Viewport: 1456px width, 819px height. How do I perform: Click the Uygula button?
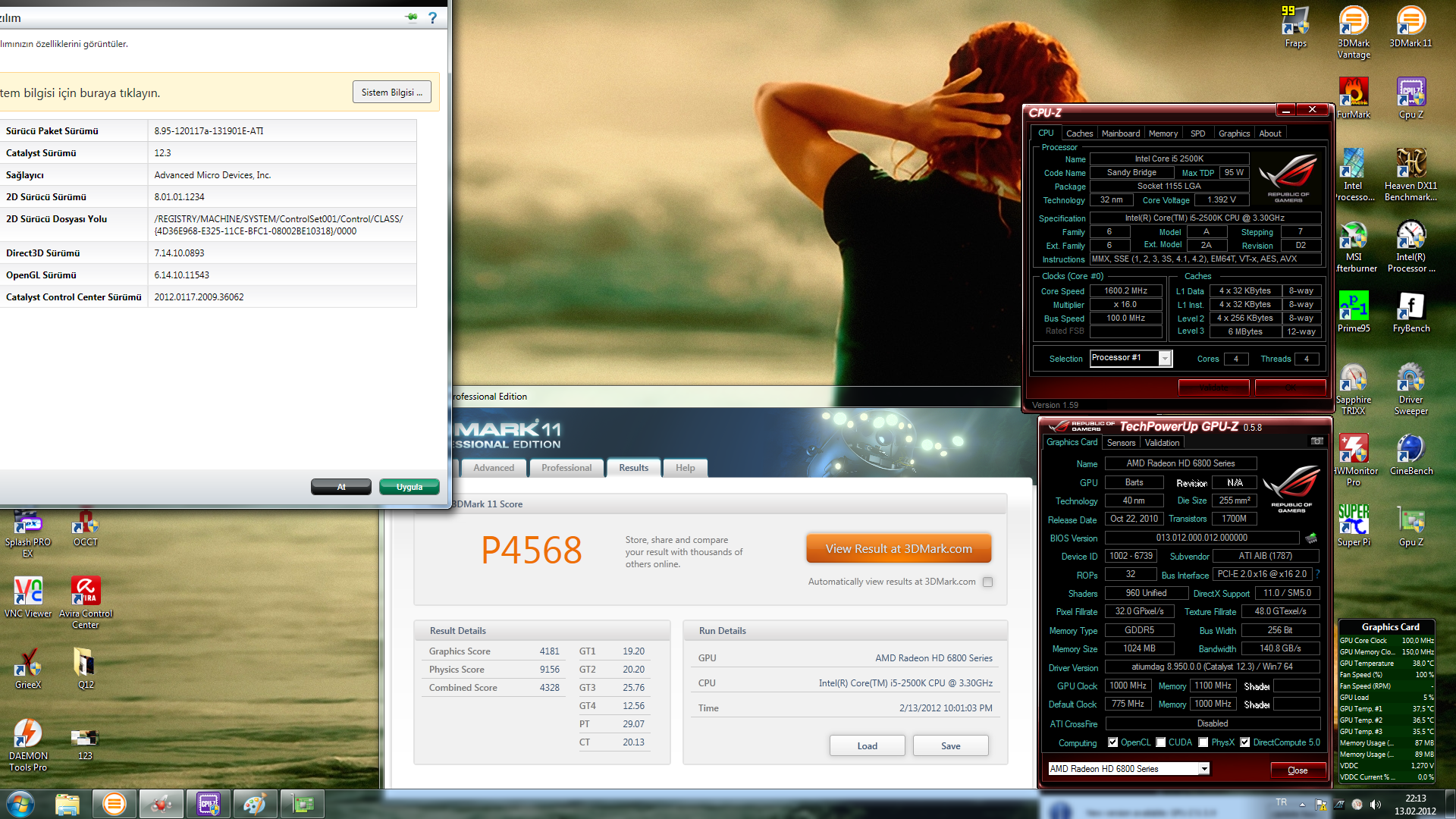point(409,487)
